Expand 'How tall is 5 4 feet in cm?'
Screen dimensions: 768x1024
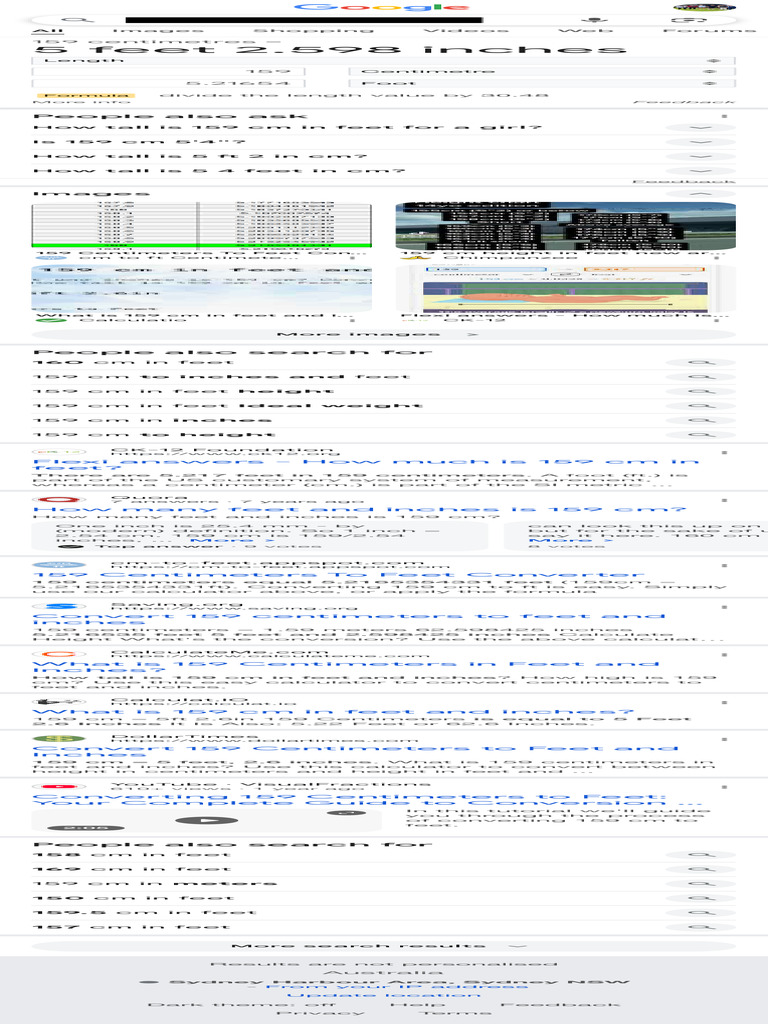(x=383, y=171)
